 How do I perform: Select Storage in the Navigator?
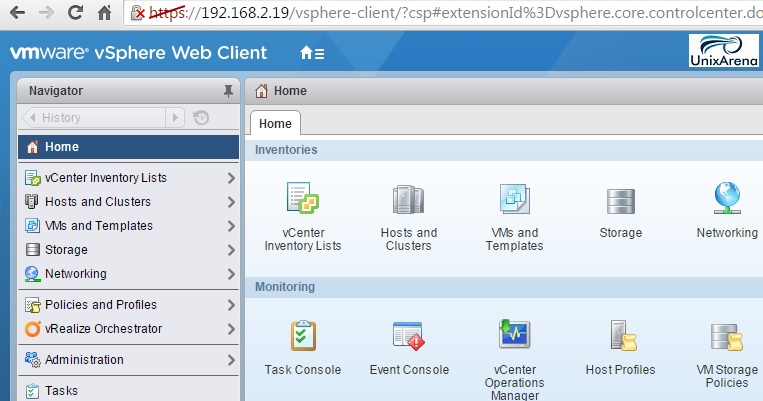(x=128, y=250)
